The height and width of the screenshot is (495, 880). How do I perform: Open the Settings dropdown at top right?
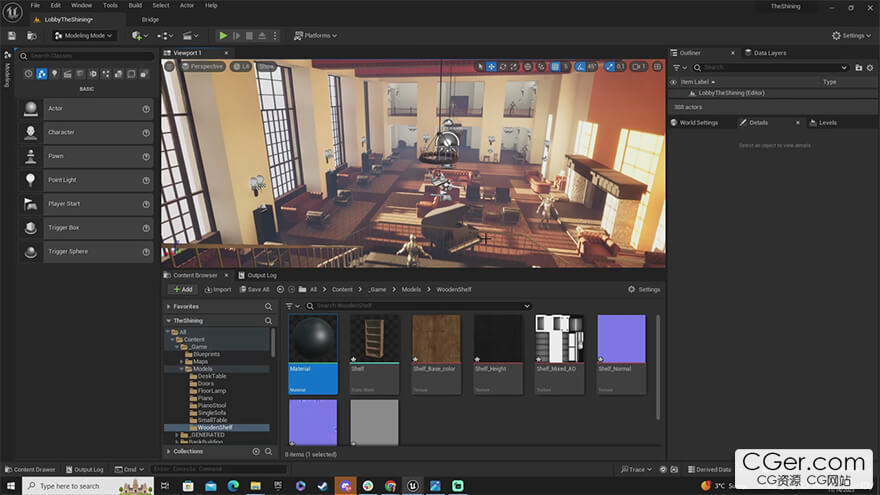tap(851, 35)
